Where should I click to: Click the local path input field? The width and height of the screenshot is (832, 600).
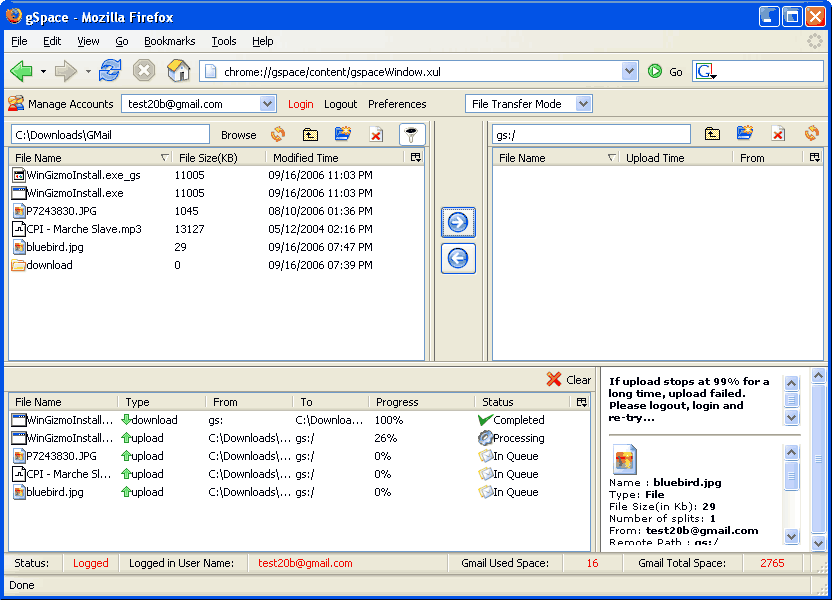(110, 135)
